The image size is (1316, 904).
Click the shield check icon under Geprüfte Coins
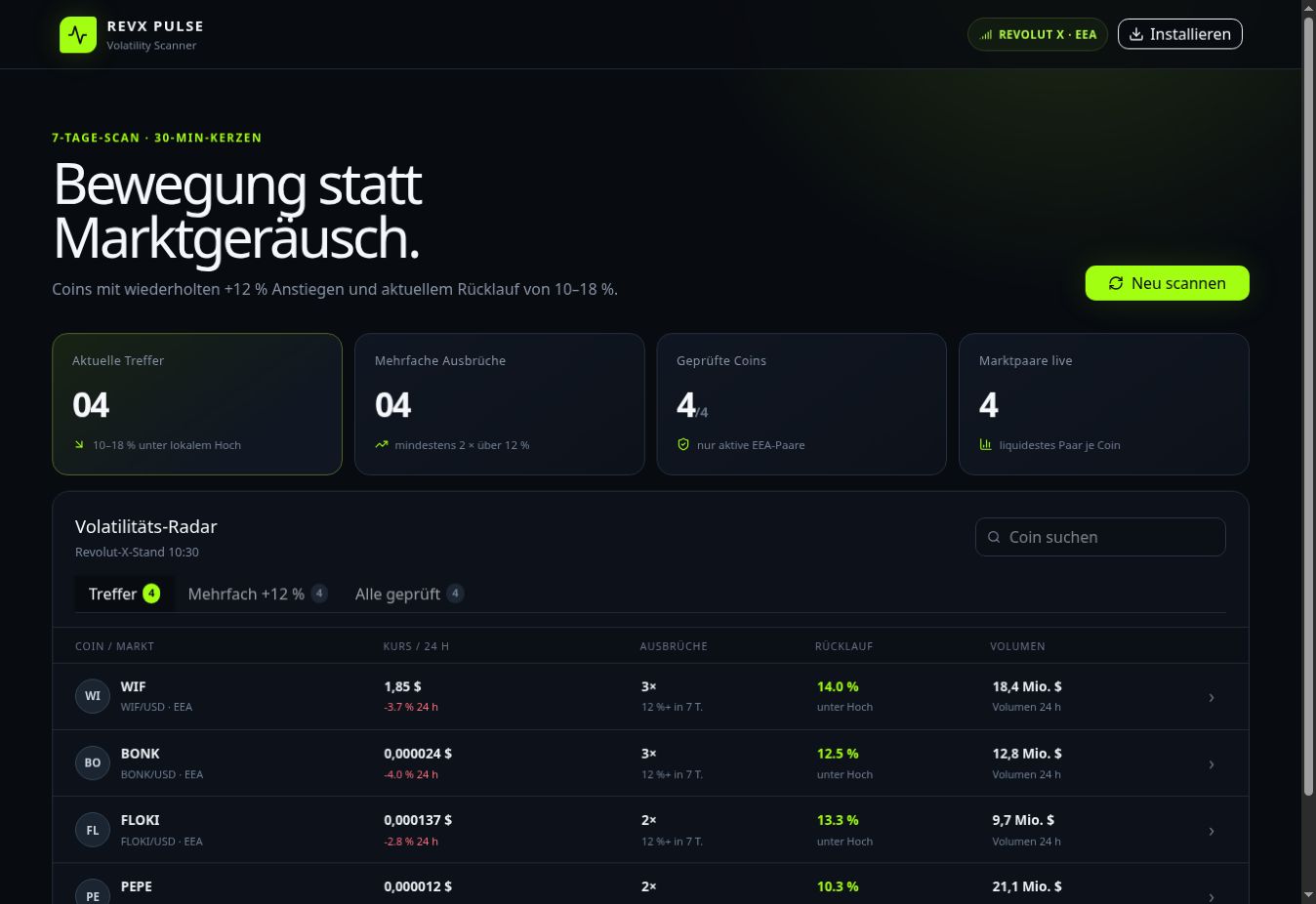click(683, 445)
